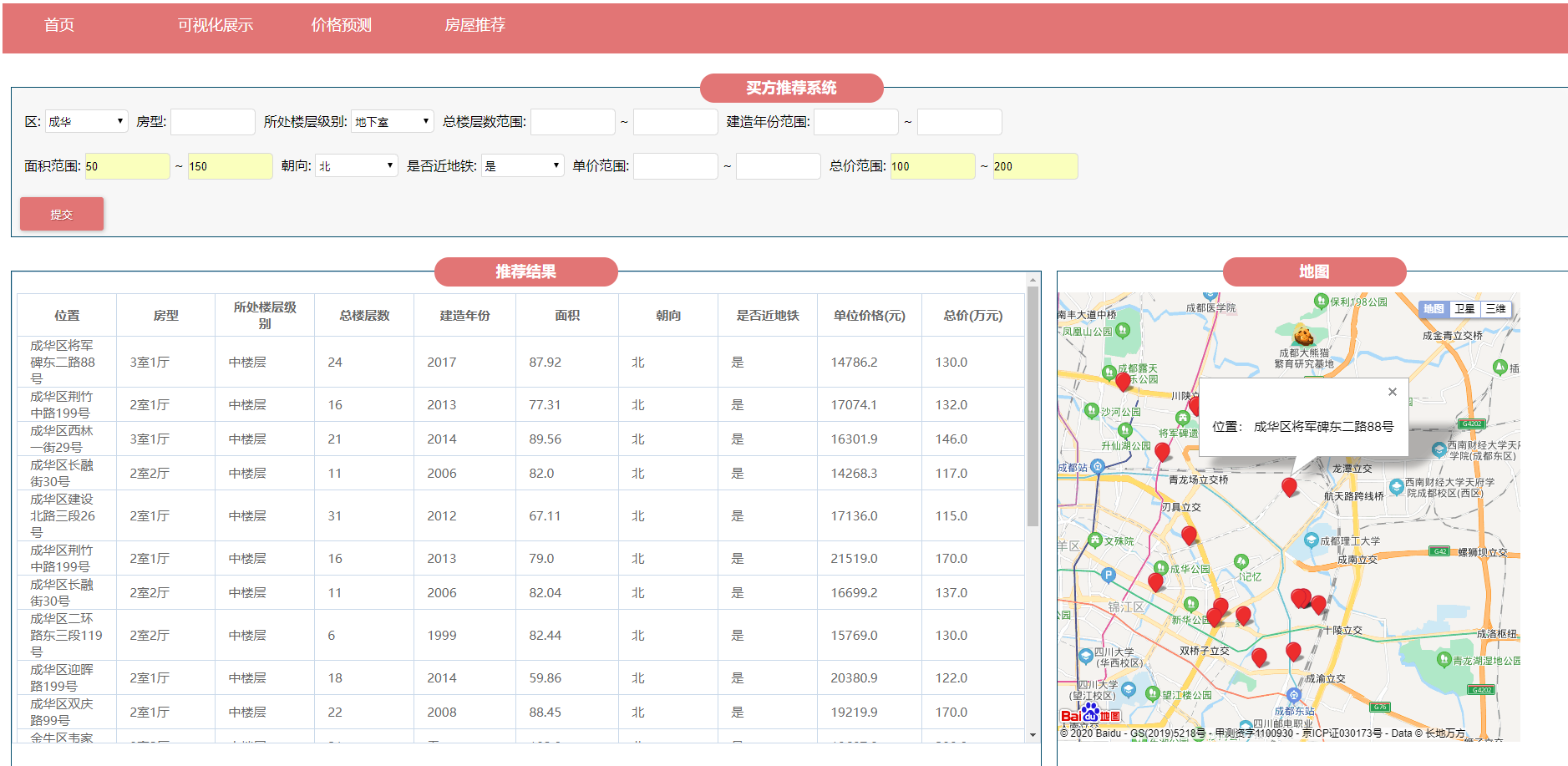
Task: Click the 成华区建设北路三段26号 location cell
Action: [x=67, y=515]
